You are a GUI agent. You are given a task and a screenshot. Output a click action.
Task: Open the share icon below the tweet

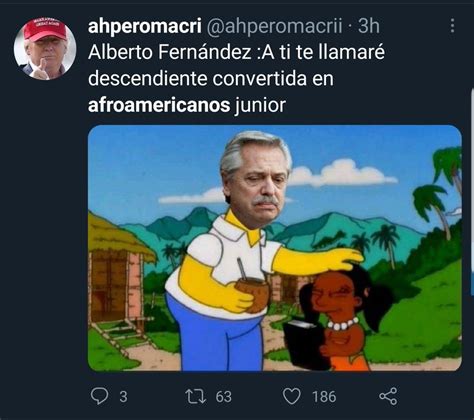[388, 396]
